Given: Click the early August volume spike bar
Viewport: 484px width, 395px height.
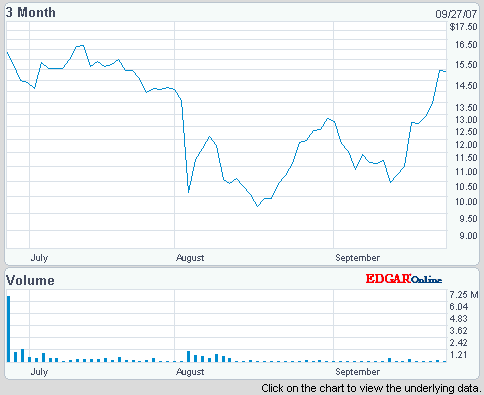Looking at the screenshot, I should coord(189,356).
